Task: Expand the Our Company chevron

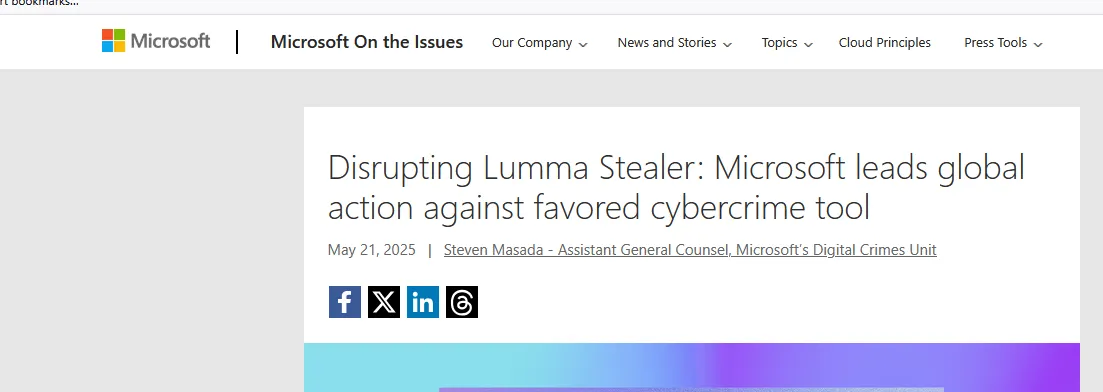Action: pyautogui.click(x=583, y=44)
